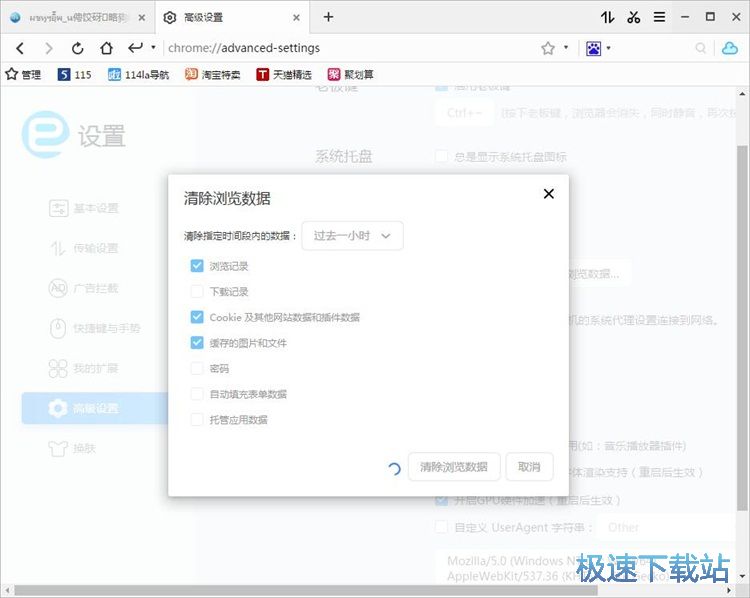Uncheck the 浏览记录 checkbox
750x598 pixels.
click(197, 266)
